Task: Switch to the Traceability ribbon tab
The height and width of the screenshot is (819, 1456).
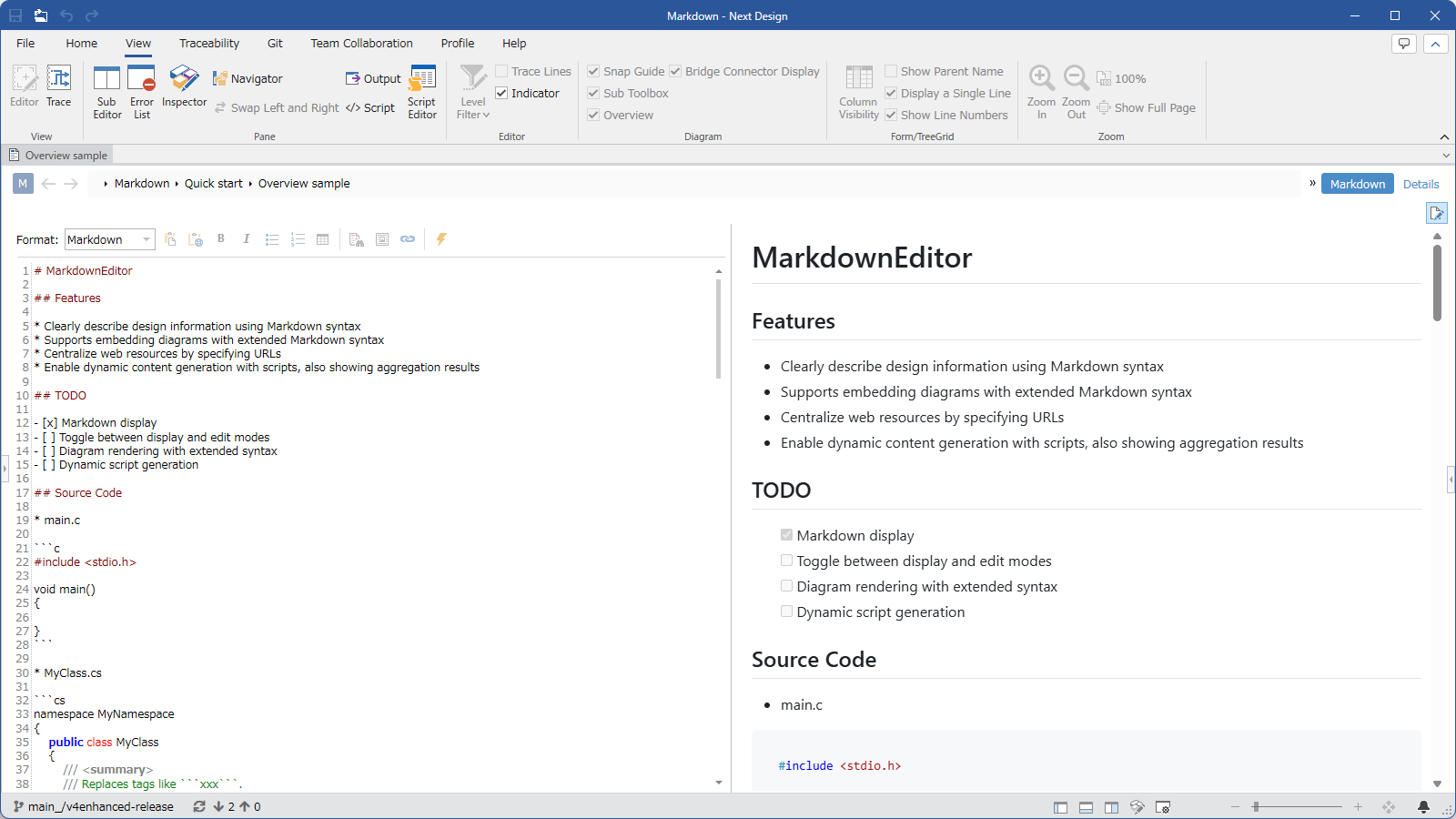Action: [209, 43]
